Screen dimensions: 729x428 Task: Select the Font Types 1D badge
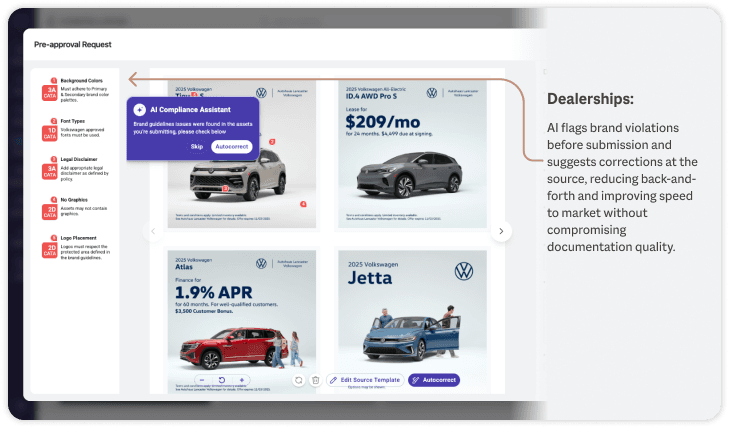click(x=50, y=133)
